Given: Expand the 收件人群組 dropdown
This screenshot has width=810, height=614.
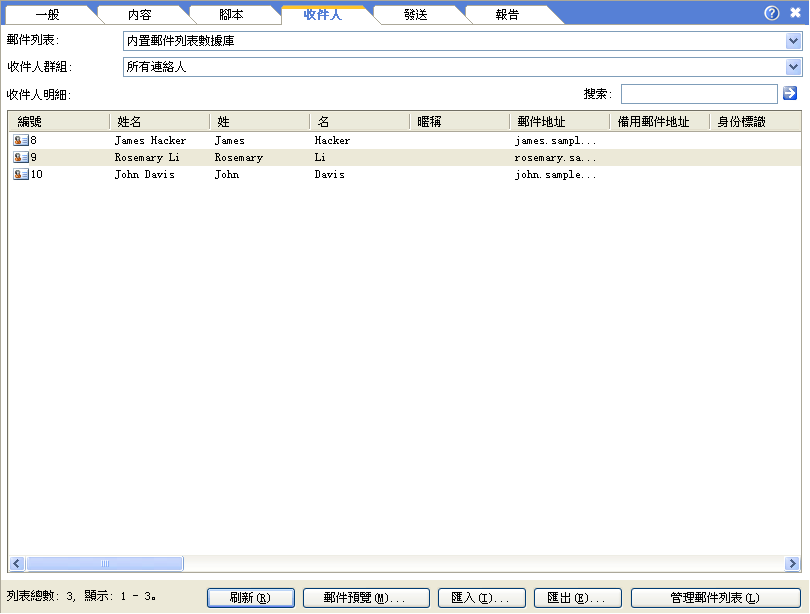Looking at the screenshot, I should [793, 67].
